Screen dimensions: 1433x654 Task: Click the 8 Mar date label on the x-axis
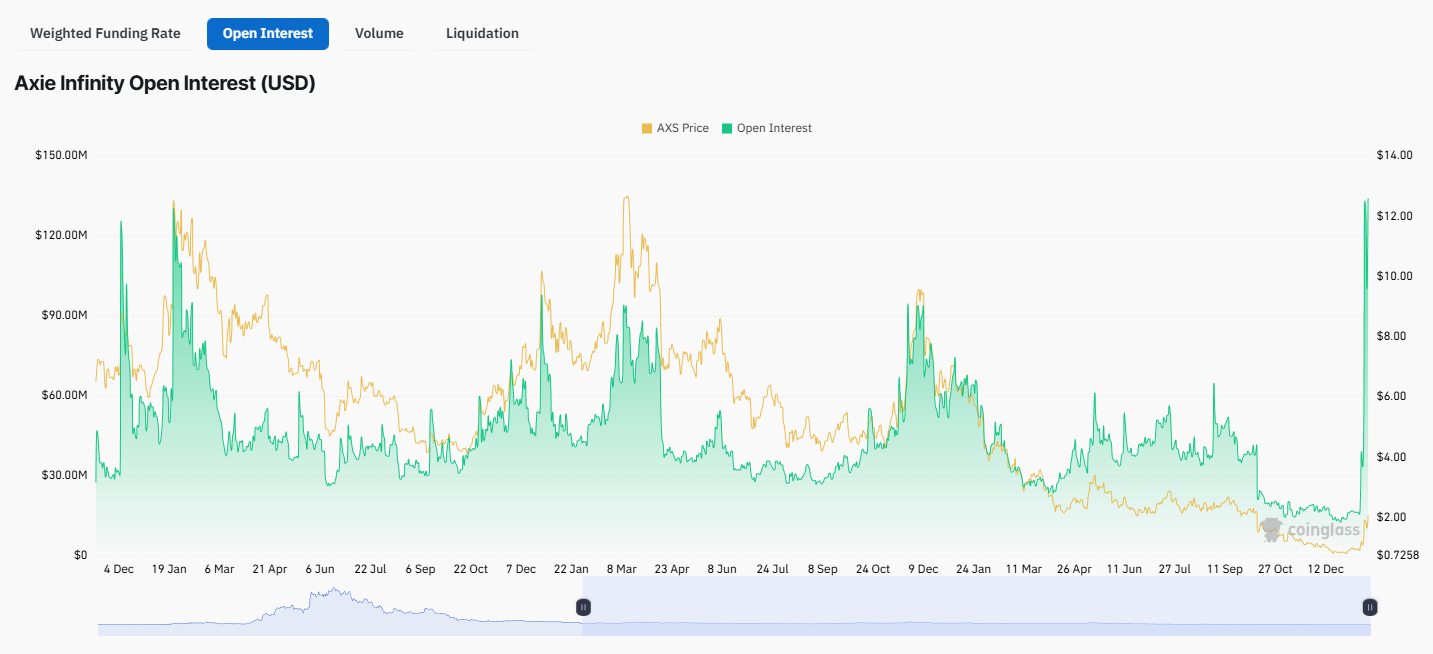pos(621,568)
